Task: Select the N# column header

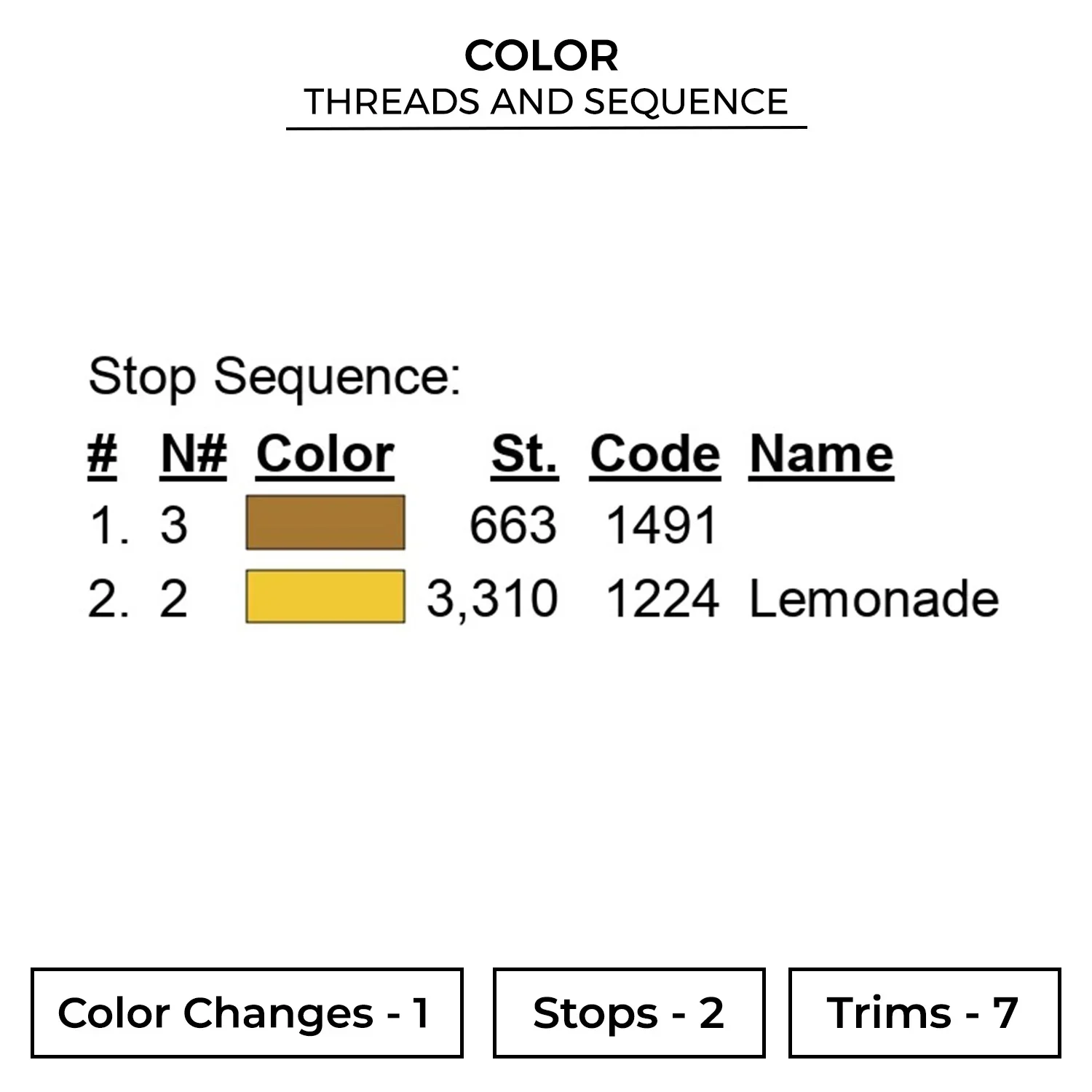Action: pos(193,455)
